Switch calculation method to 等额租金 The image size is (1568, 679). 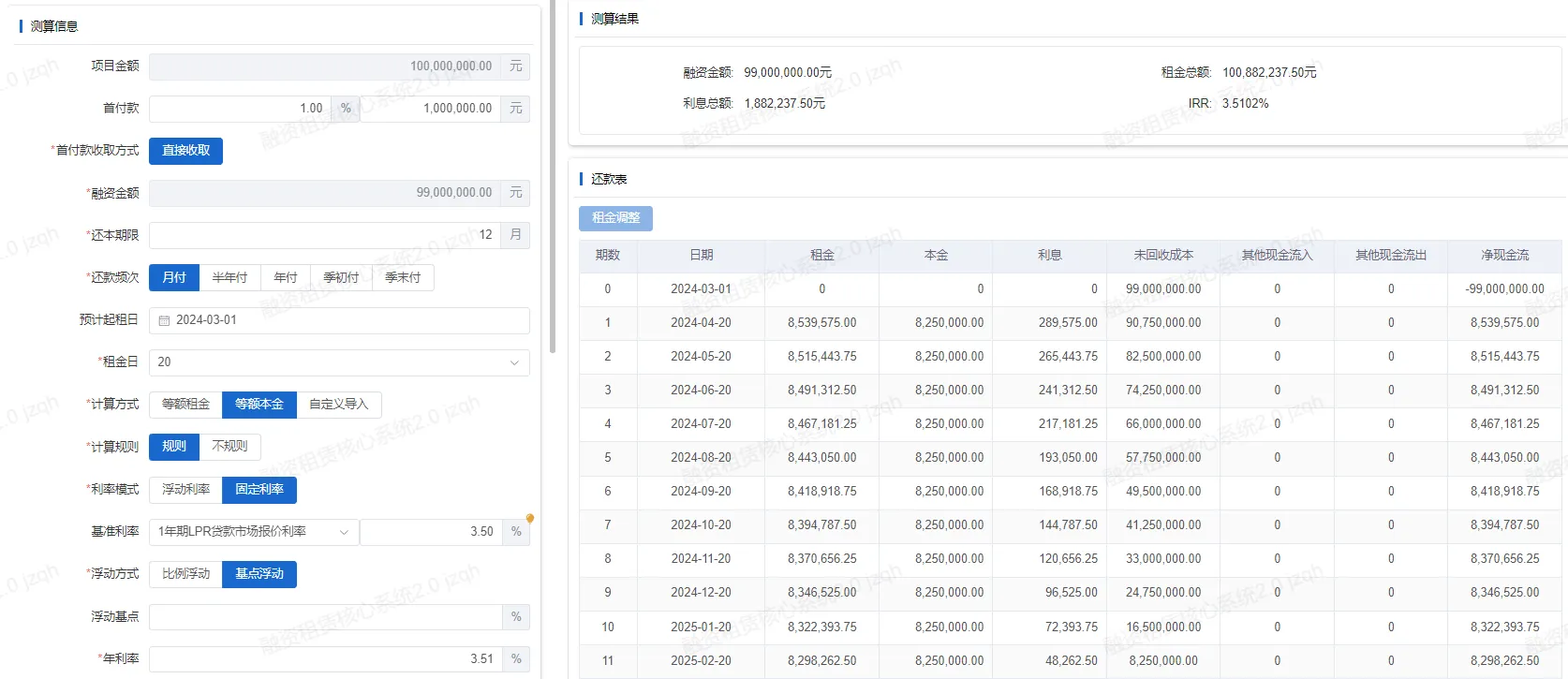(185, 405)
